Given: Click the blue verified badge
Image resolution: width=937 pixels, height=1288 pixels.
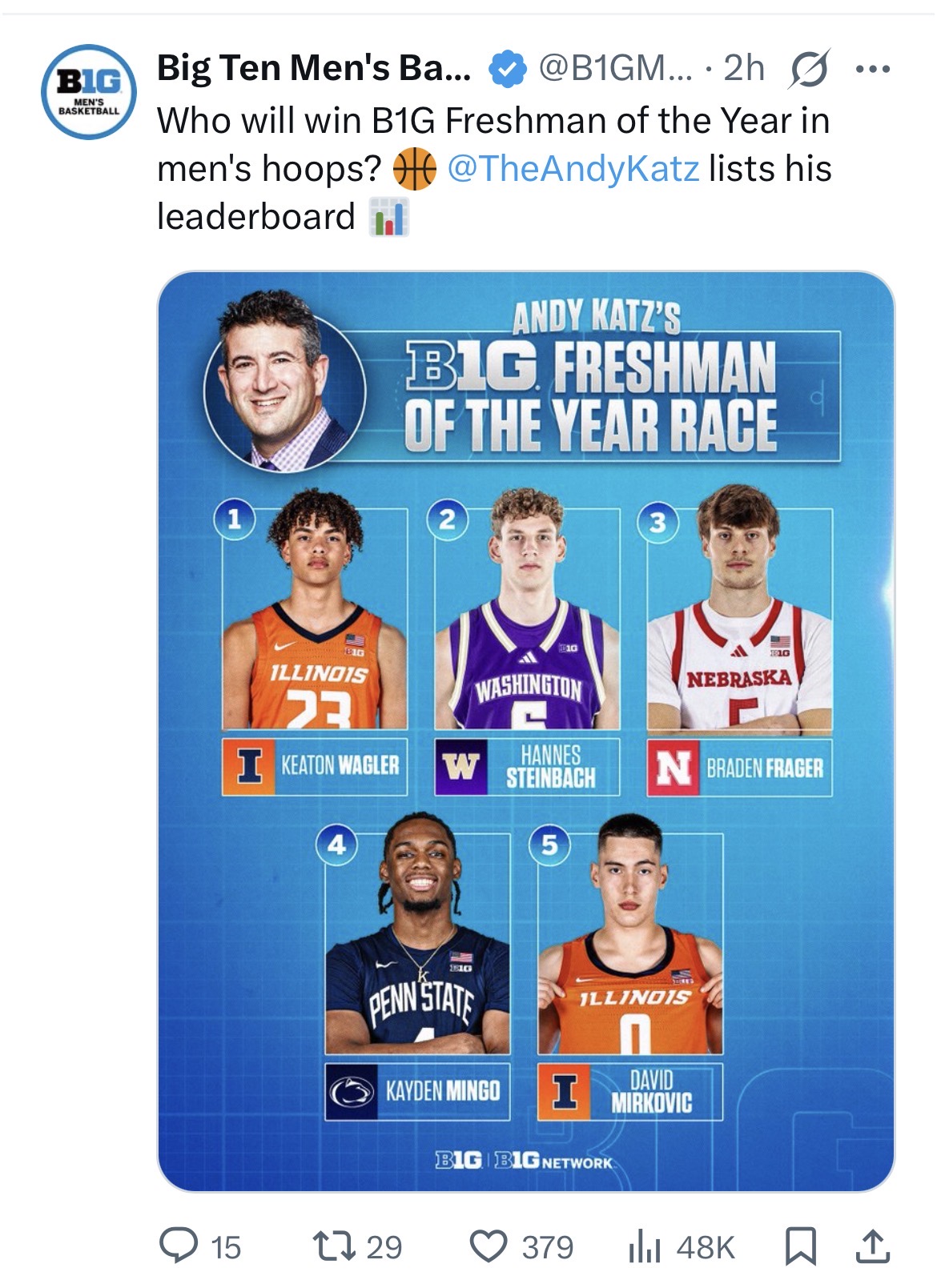Looking at the screenshot, I should click(507, 70).
